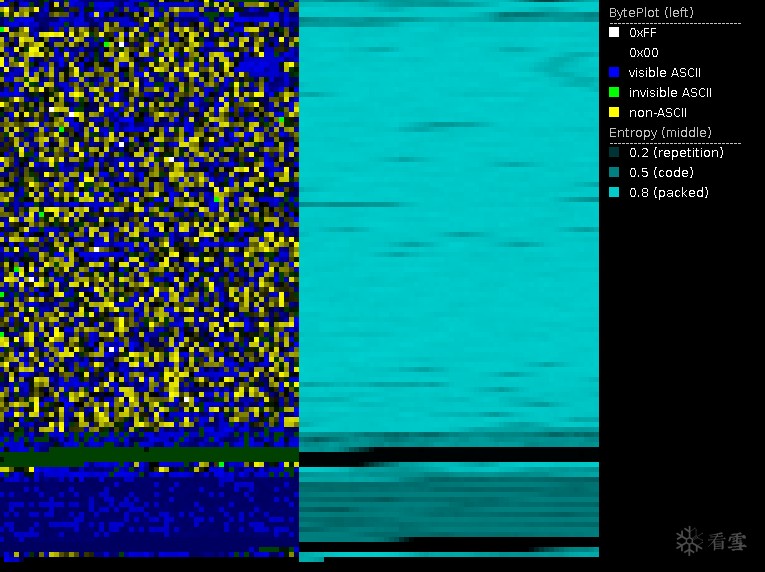Click the cyan 0.8 packed entropy swatch
The width and height of the screenshot is (765, 572).
click(614, 192)
